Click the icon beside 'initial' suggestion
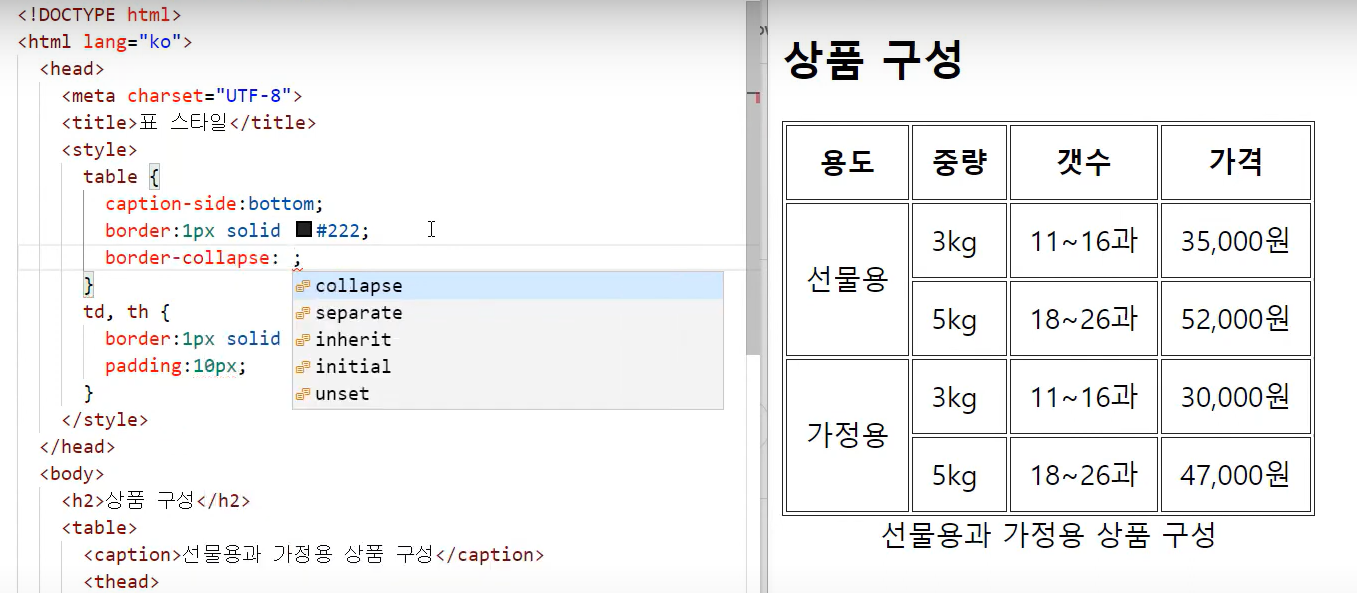 (303, 367)
